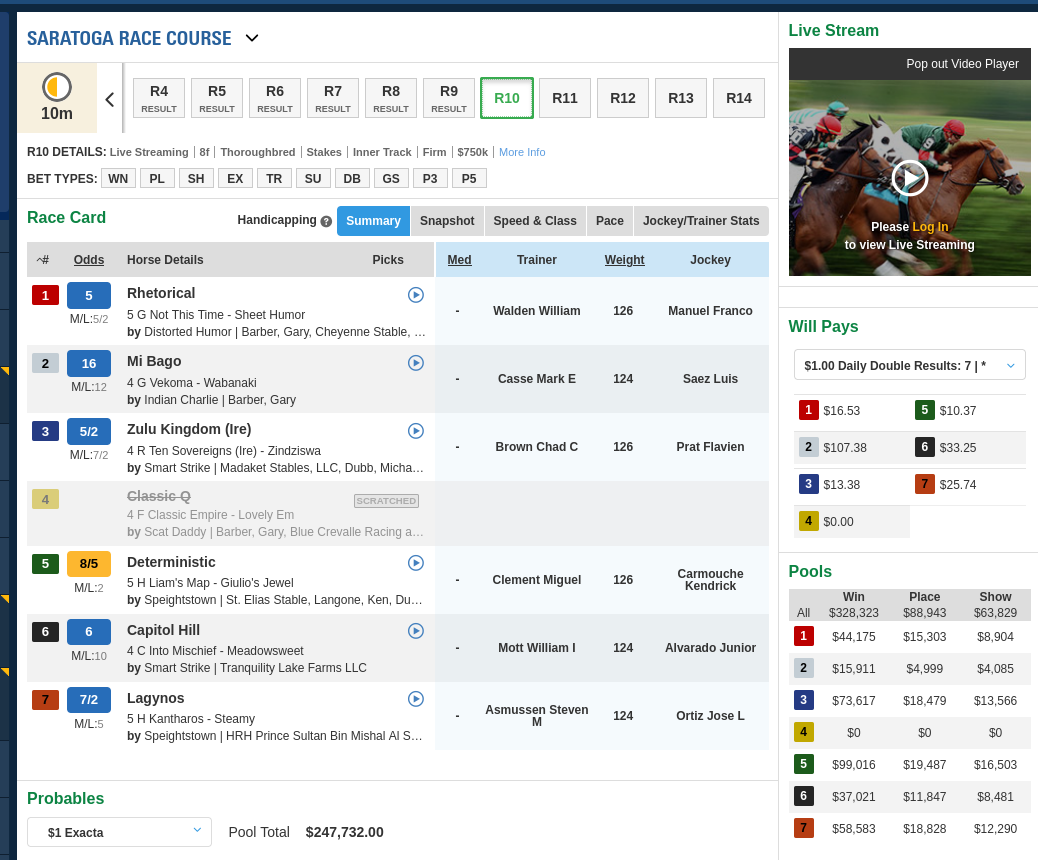
Task: Click red saddle cloth number 1 for Rhetorical
Action: click(x=46, y=295)
